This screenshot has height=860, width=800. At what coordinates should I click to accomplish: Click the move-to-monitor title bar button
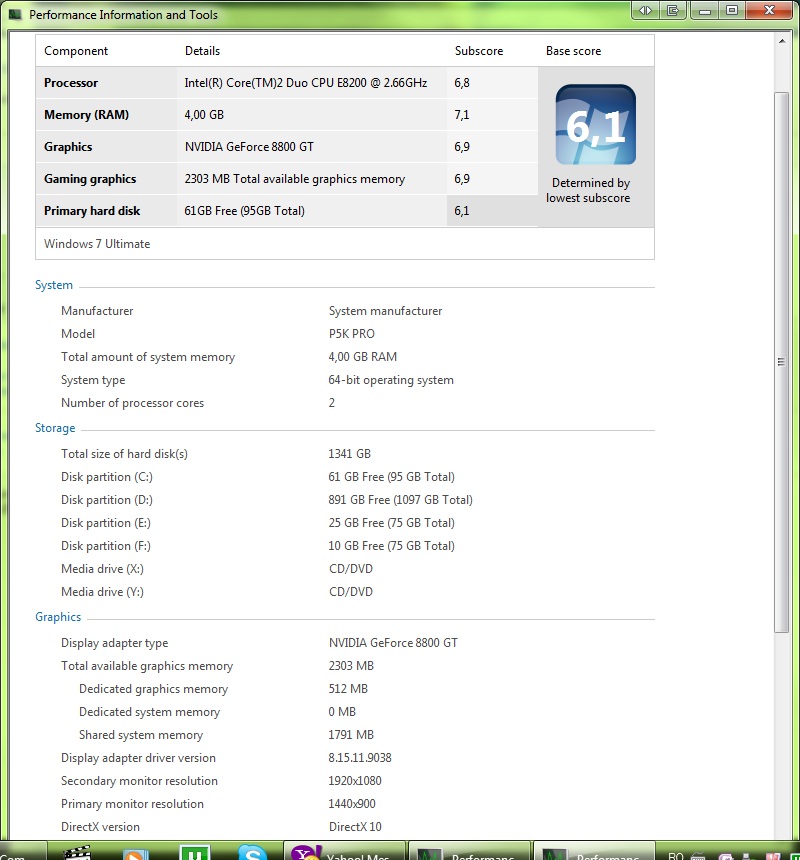coord(673,10)
